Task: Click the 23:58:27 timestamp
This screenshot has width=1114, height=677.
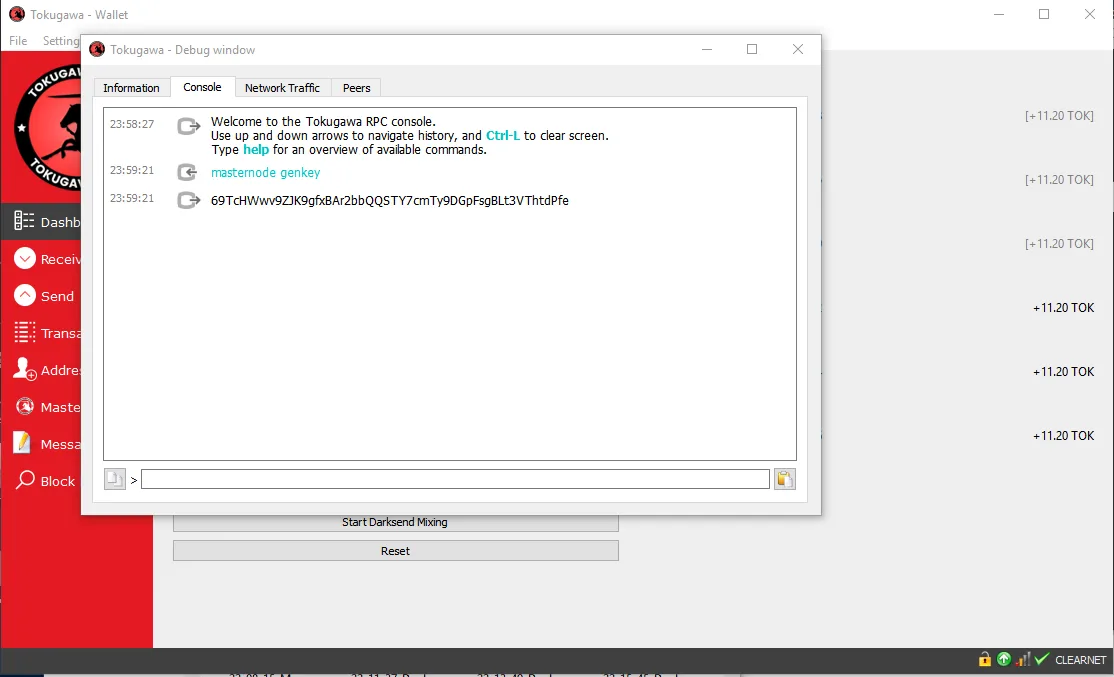Action: (x=132, y=124)
